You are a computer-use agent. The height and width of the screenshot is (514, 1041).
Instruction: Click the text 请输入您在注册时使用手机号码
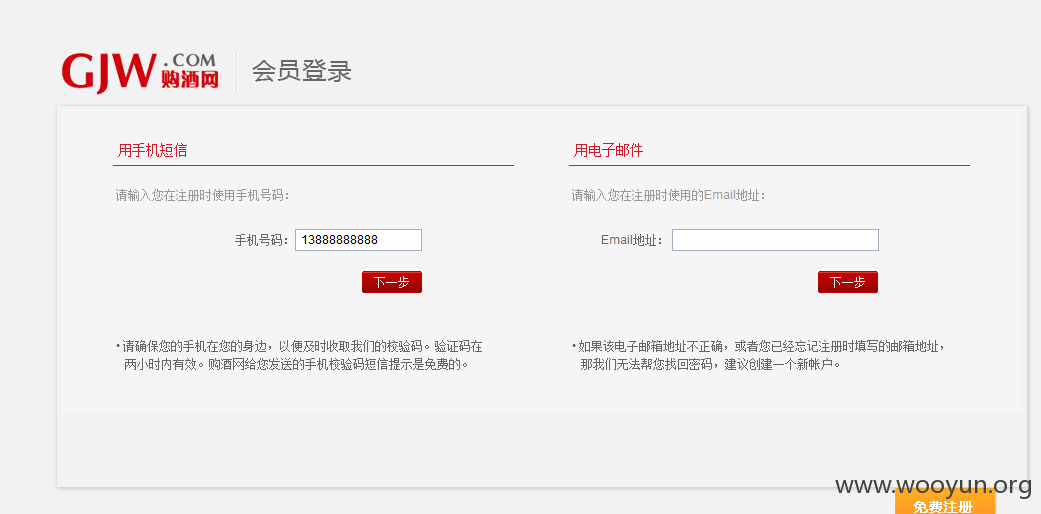(x=202, y=196)
